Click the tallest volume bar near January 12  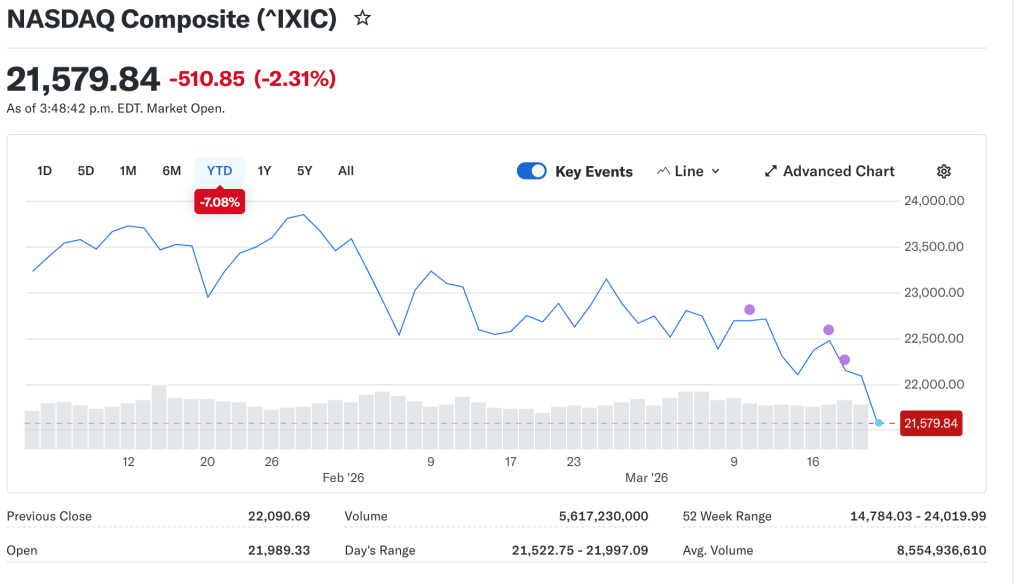point(159,416)
